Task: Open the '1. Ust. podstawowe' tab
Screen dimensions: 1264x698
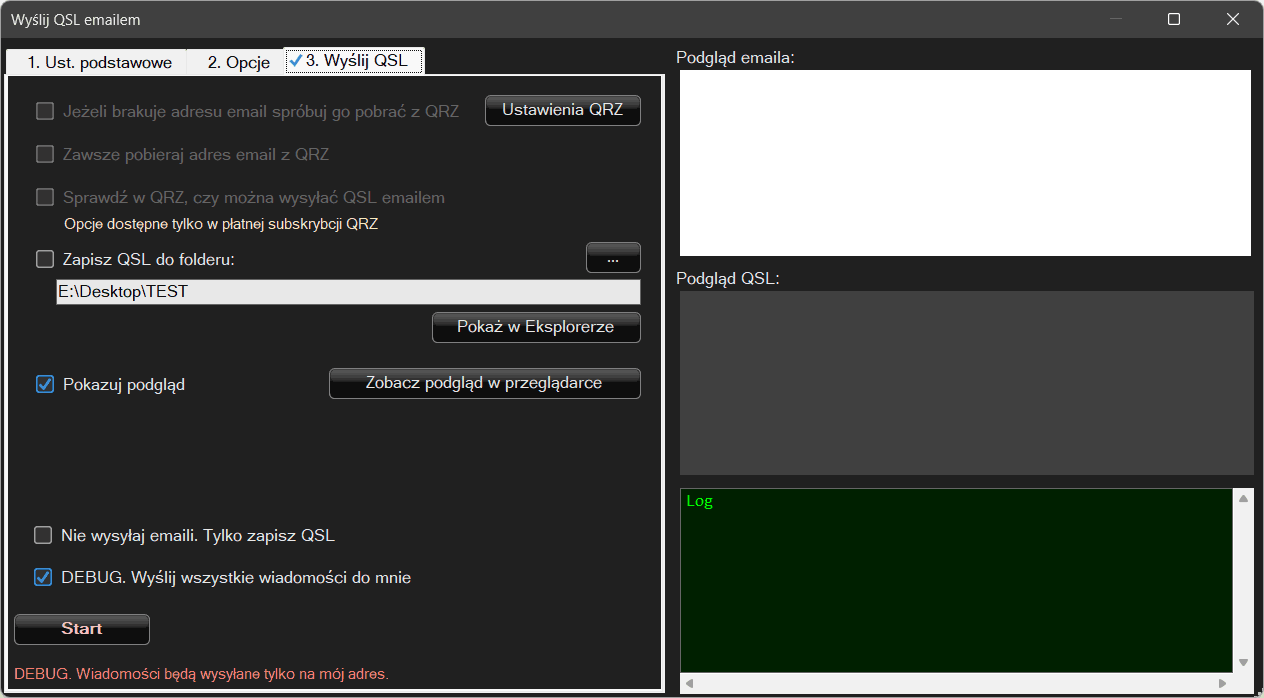Action: [x=98, y=62]
